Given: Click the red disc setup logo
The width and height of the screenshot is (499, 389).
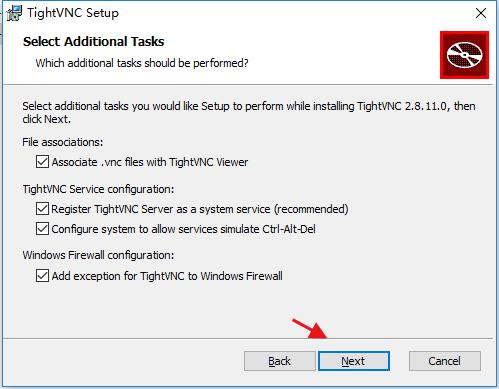Looking at the screenshot, I should [x=464, y=55].
